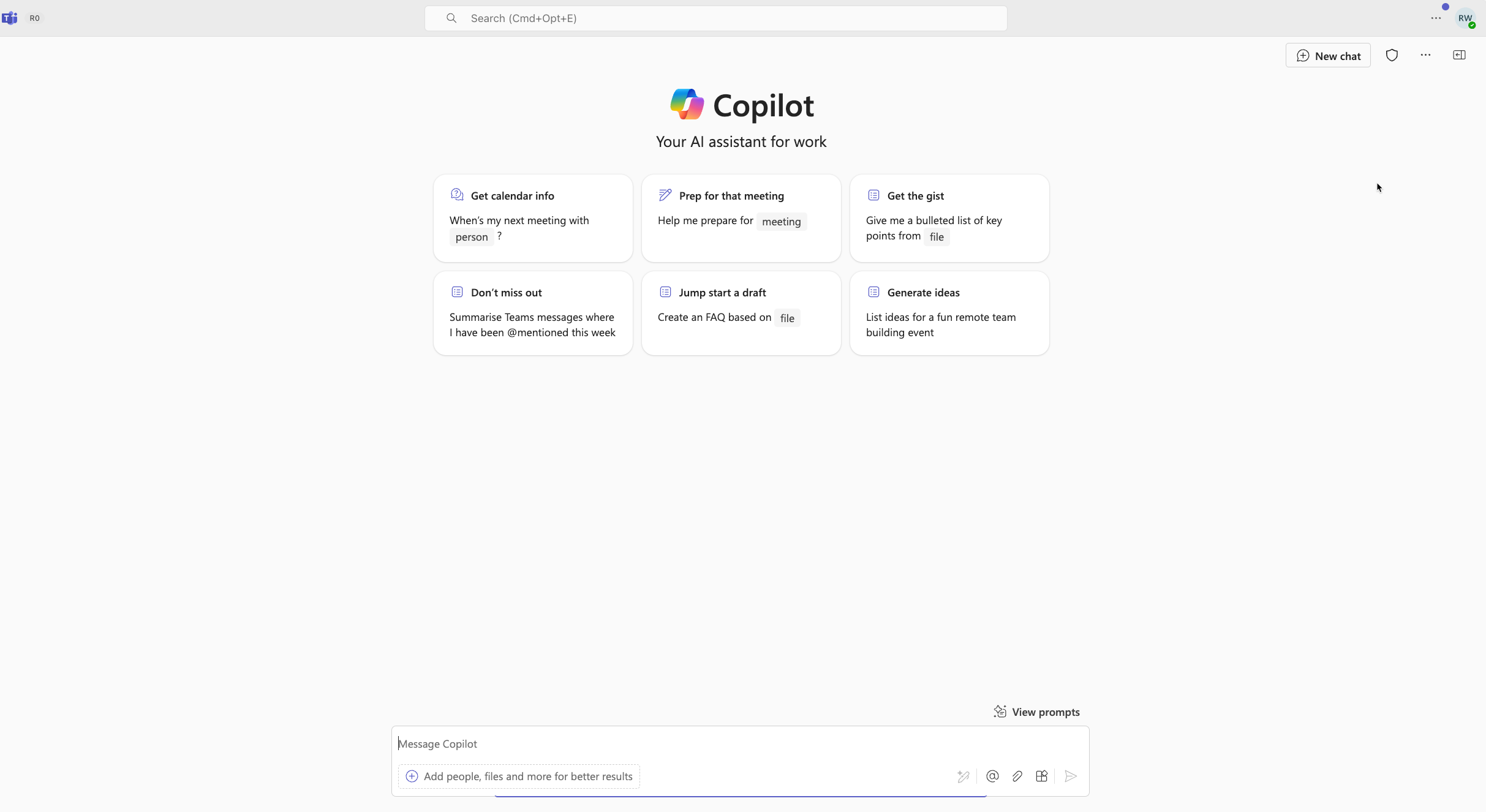The image size is (1486, 812).
Task: Click the attach files icon
Action: [1017, 776]
